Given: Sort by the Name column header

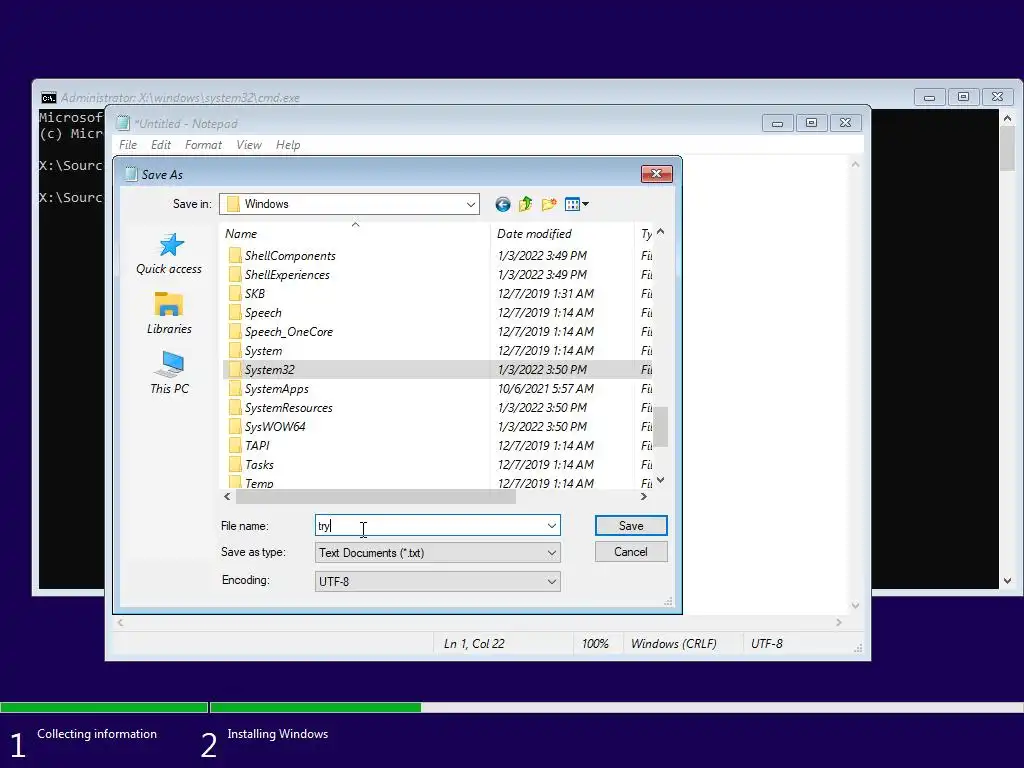Looking at the screenshot, I should [x=356, y=233].
